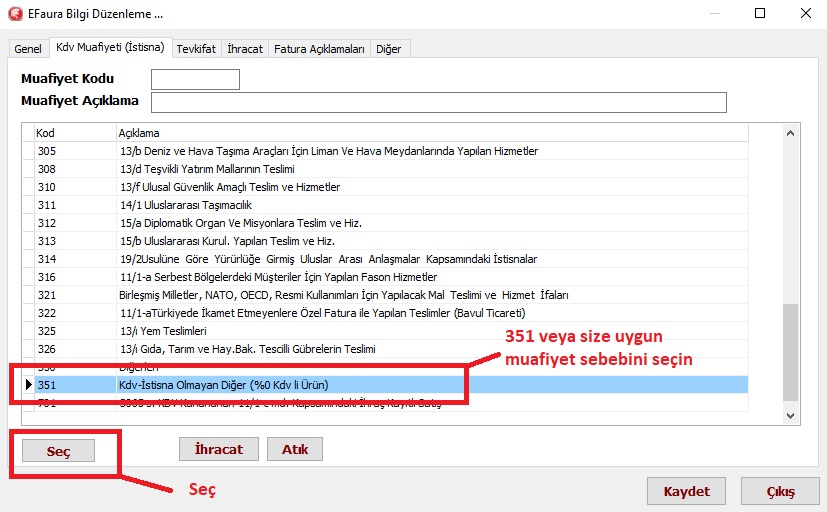Focus the Muafiyet Açıklama text box

[438, 102]
